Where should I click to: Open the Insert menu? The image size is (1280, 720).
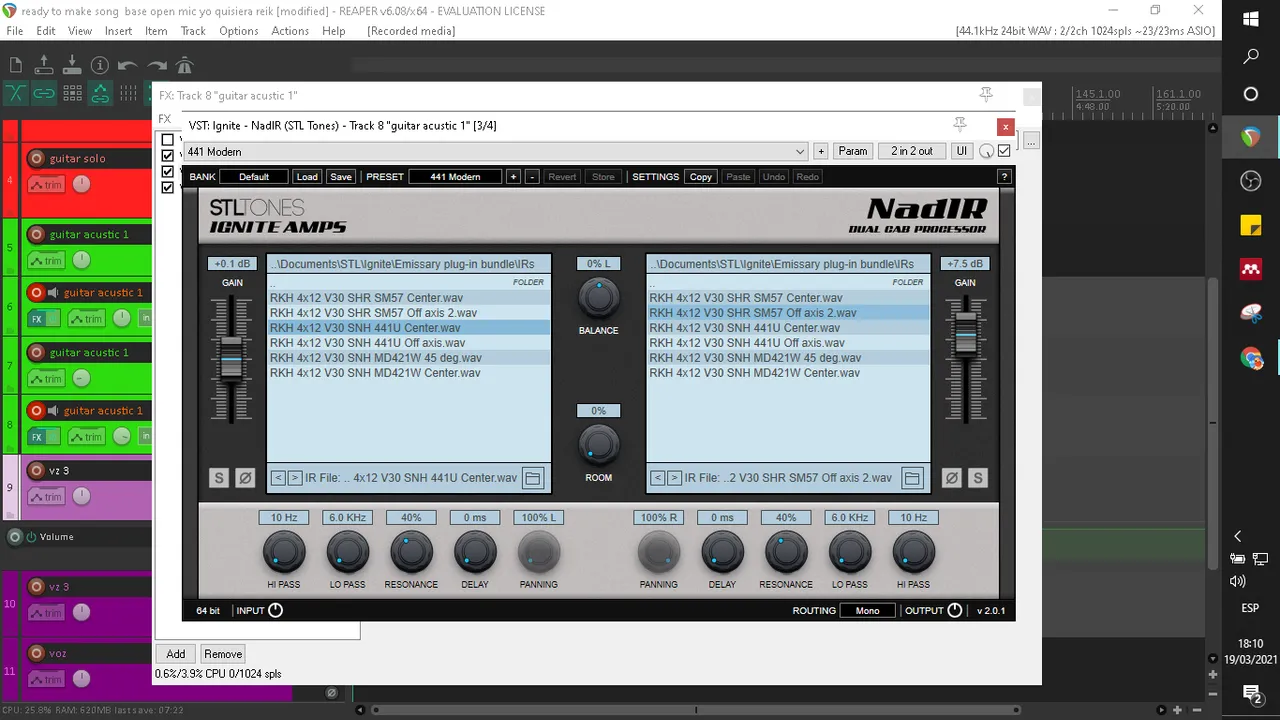coord(118,31)
